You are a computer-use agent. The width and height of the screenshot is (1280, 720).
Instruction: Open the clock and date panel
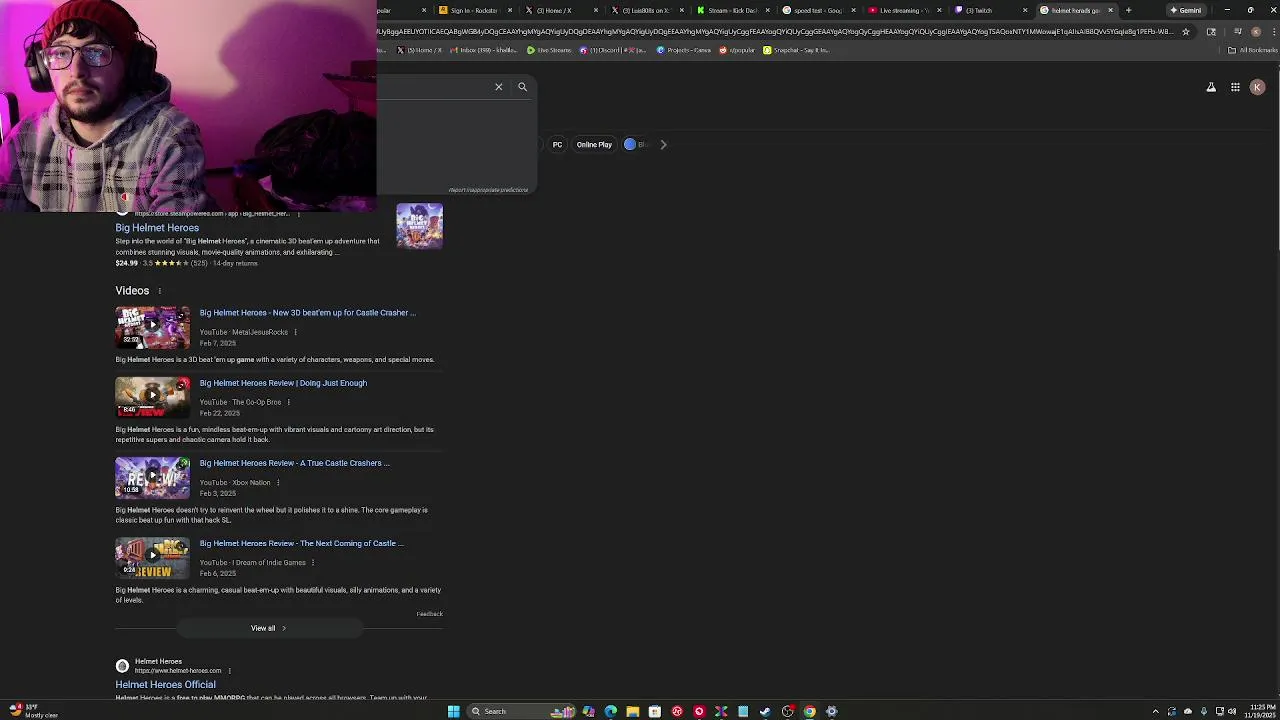1262,711
